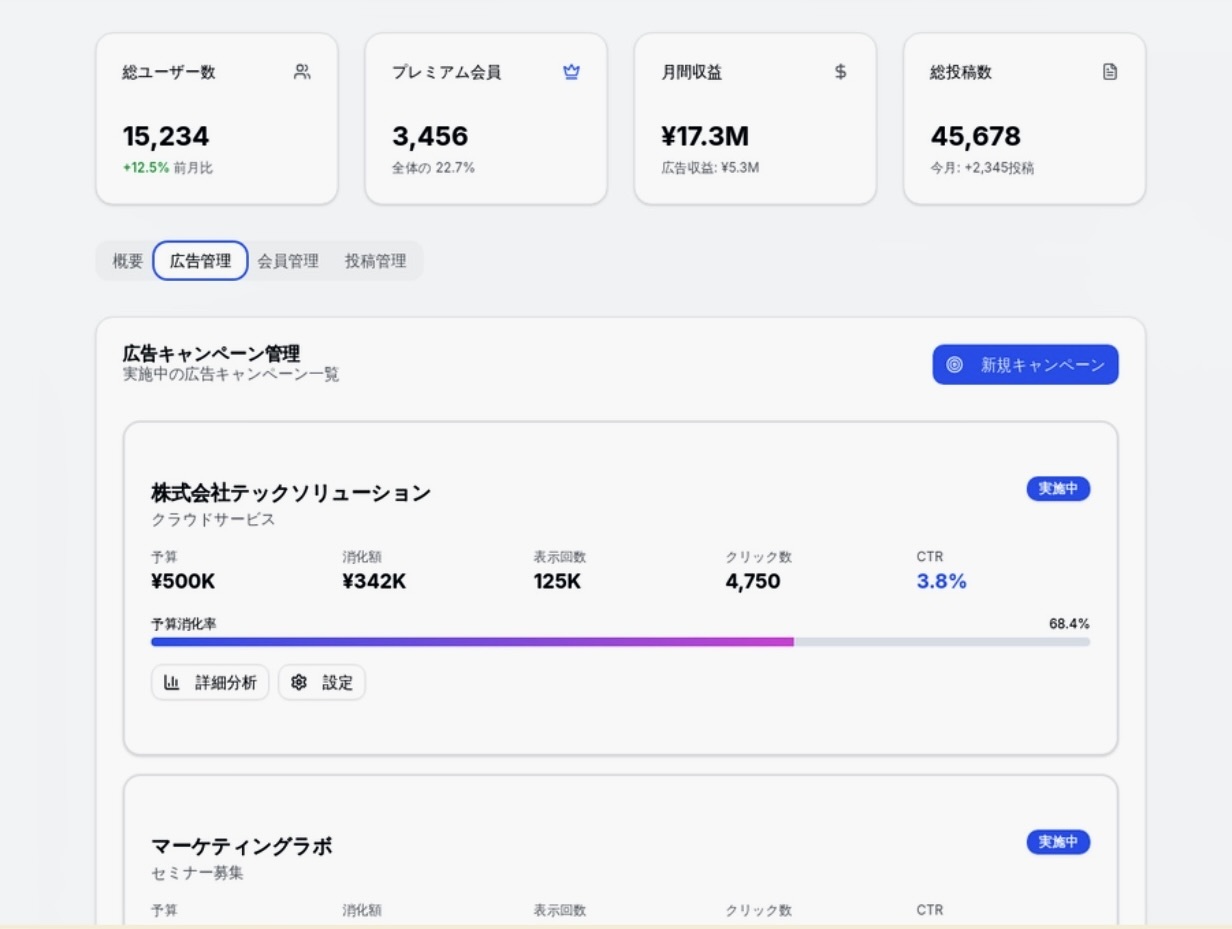Screen dimensions: 1232x929
Task: Open the 会員管理 tab
Action: tap(288, 261)
